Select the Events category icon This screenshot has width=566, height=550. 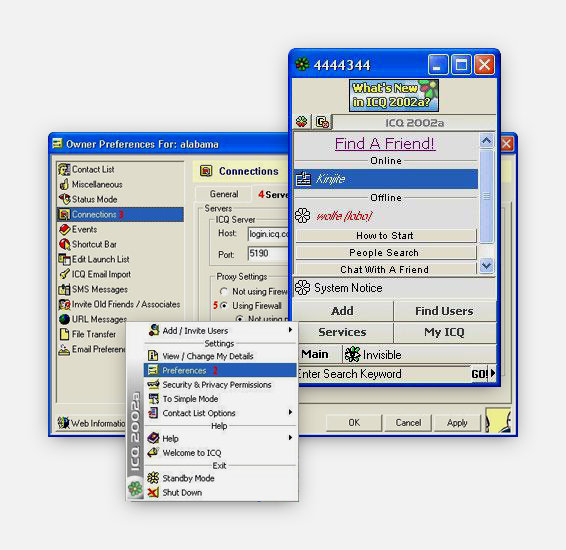click(x=65, y=229)
